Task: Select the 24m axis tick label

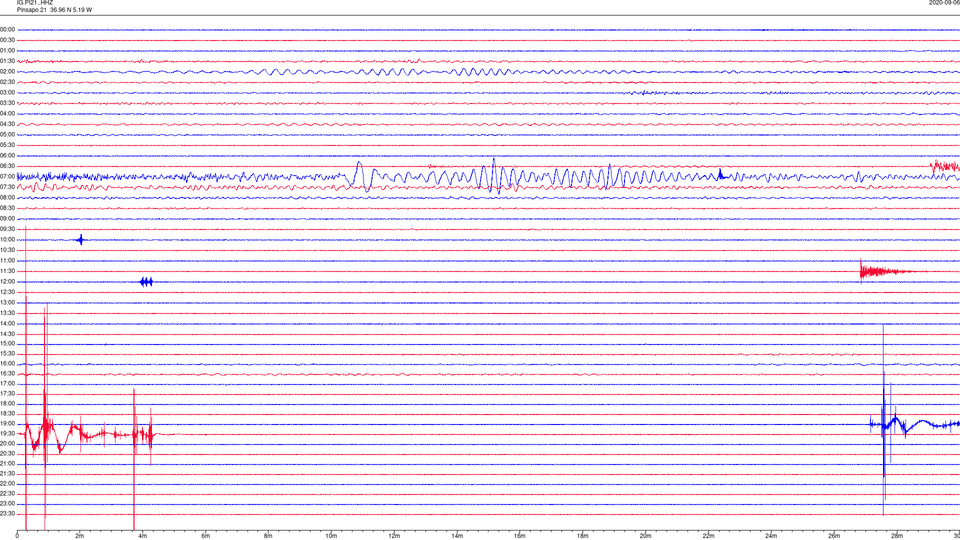Action: pyautogui.click(x=771, y=536)
